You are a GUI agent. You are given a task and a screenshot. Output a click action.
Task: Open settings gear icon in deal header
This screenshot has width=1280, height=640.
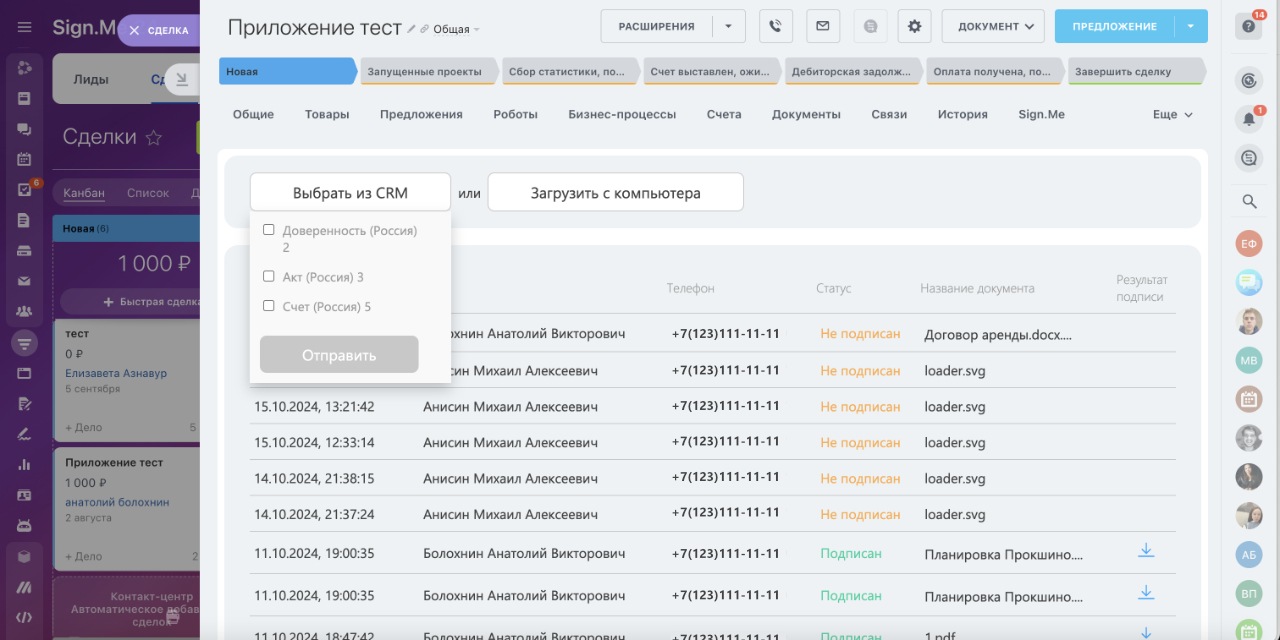click(x=914, y=26)
